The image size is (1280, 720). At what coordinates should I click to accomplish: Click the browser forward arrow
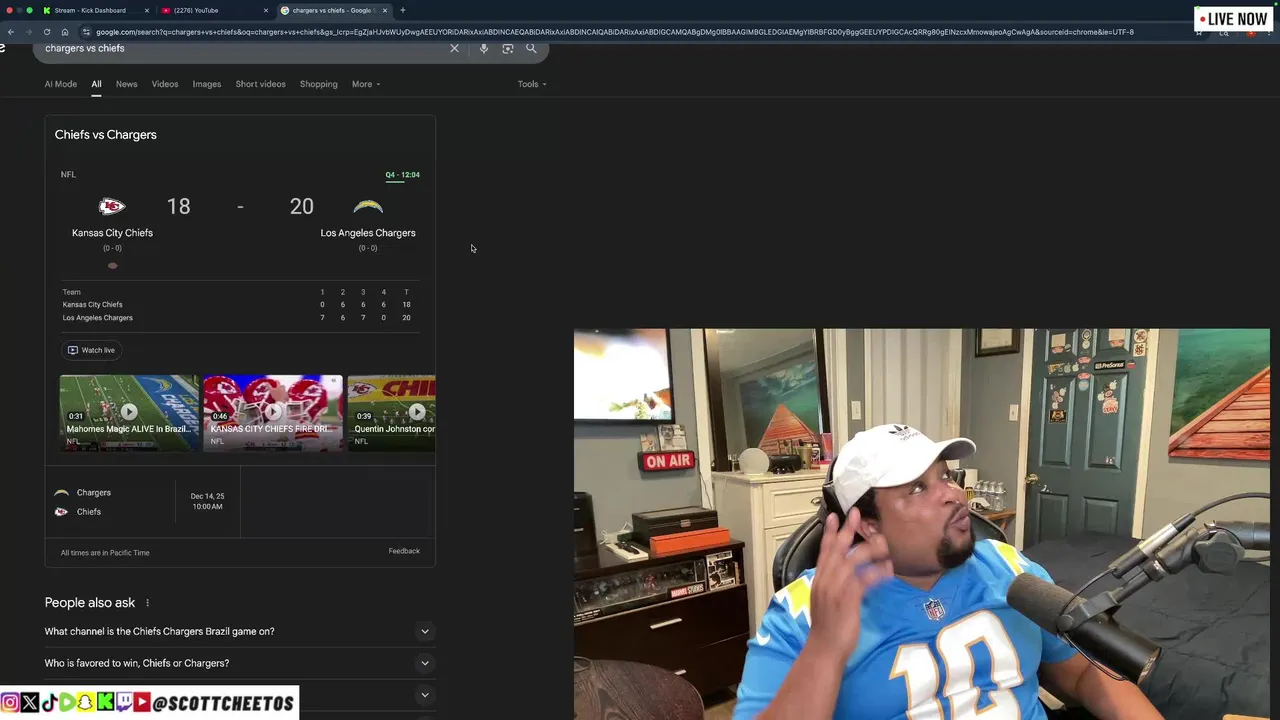coord(28,32)
